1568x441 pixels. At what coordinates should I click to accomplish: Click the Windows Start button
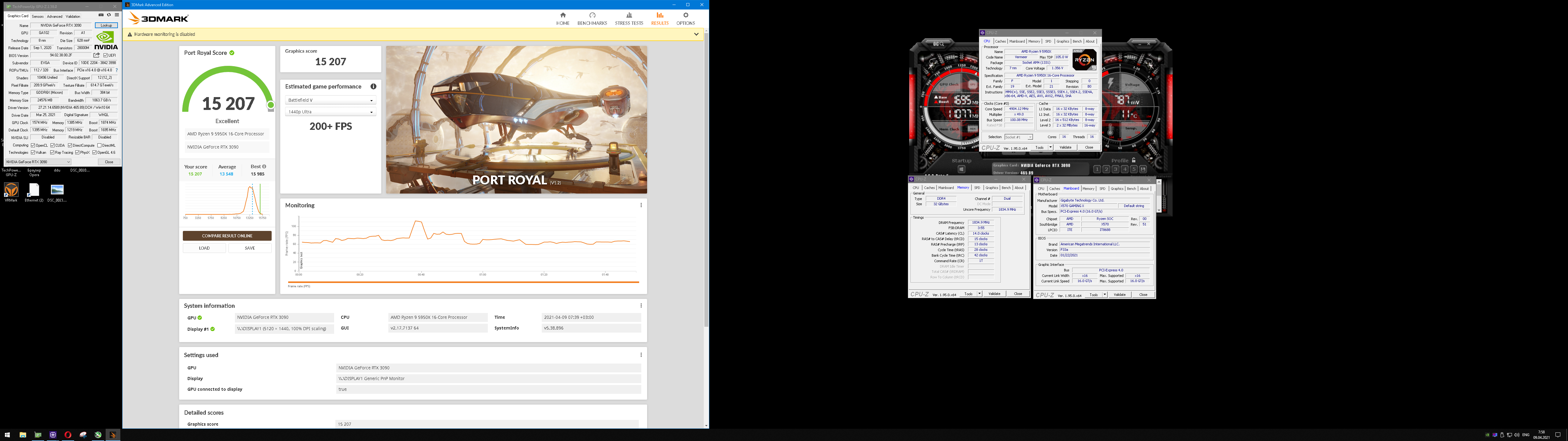[x=7, y=435]
